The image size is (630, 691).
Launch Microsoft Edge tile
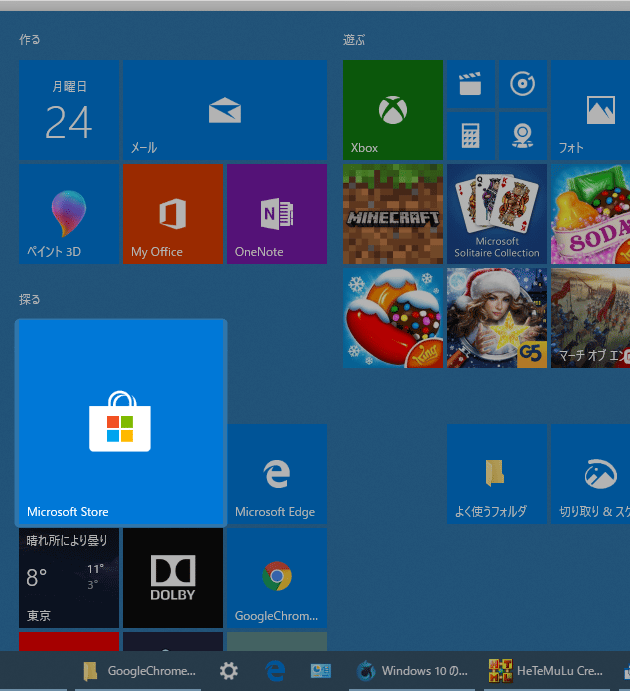coord(277,474)
